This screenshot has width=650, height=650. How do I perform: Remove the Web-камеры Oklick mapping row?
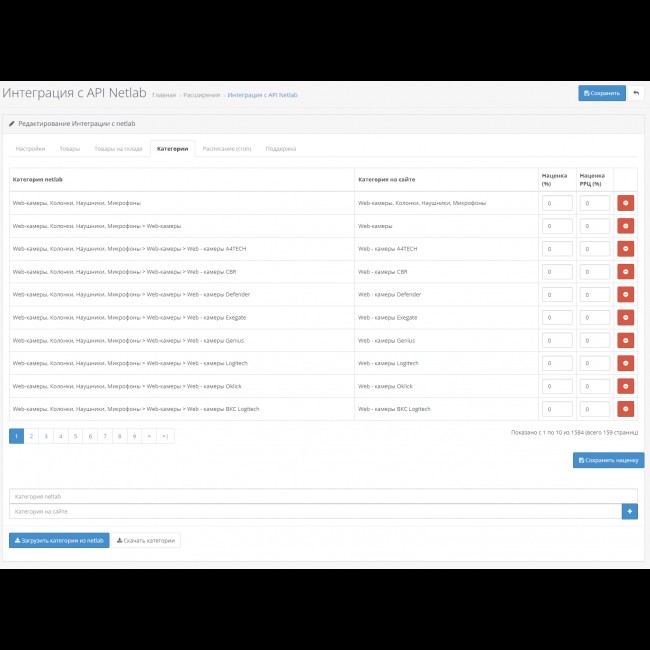[x=625, y=386]
